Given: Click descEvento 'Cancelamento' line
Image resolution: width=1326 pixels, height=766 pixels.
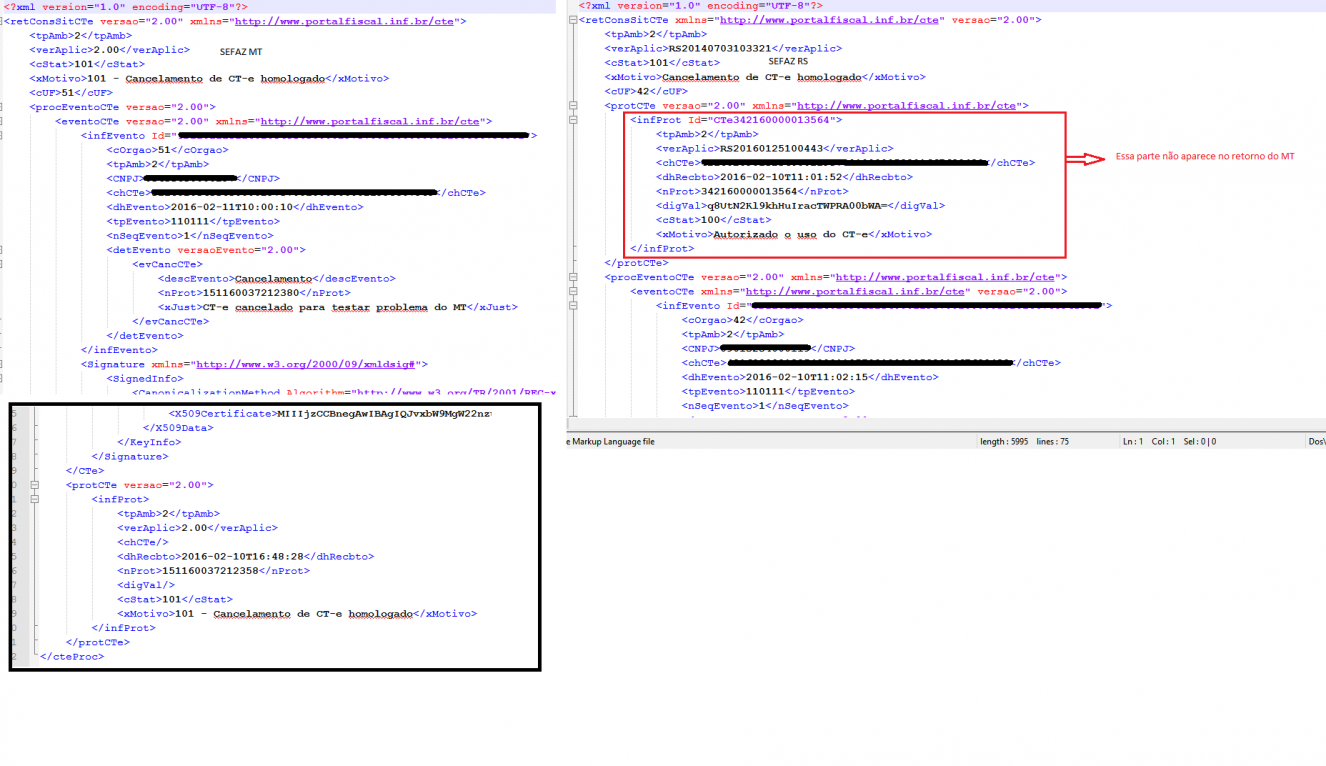Looking at the screenshot, I should coord(276,279).
